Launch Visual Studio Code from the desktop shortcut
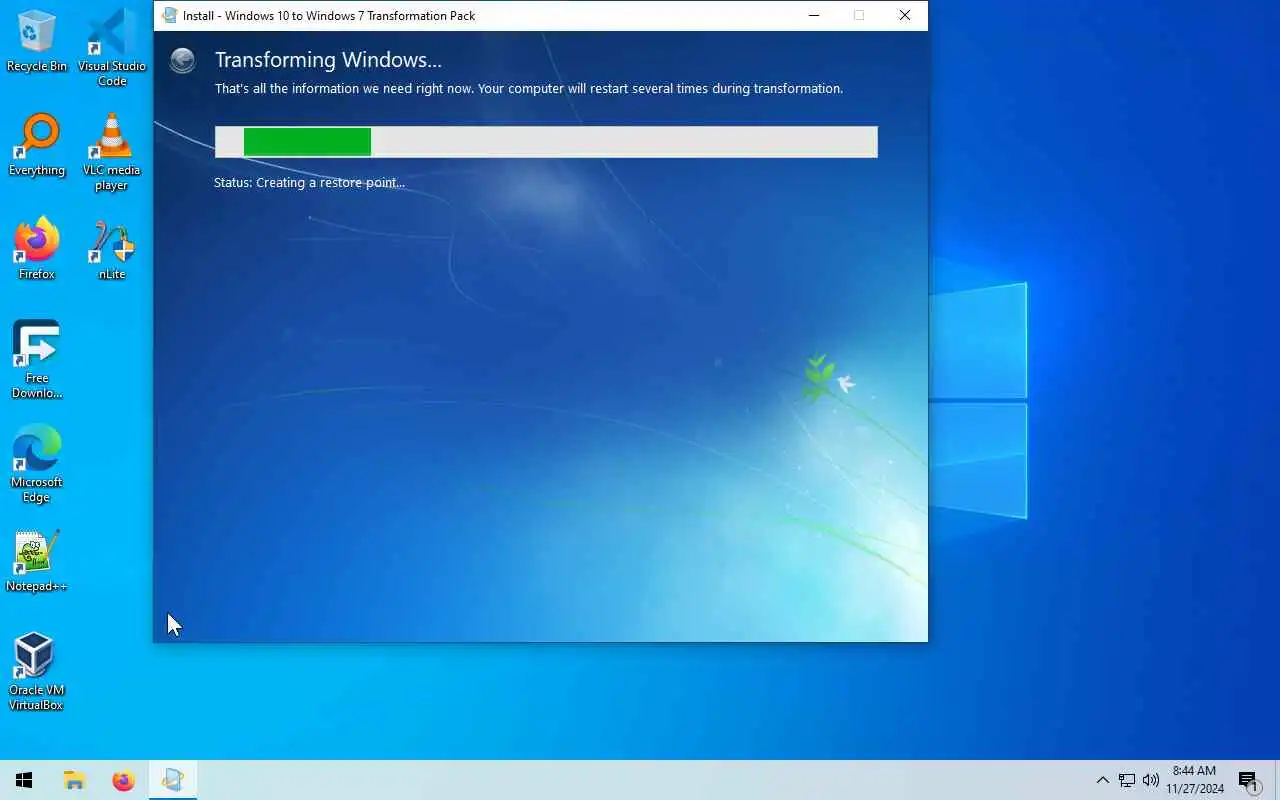The height and width of the screenshot is (800, 1280). [x=112, y=48]
